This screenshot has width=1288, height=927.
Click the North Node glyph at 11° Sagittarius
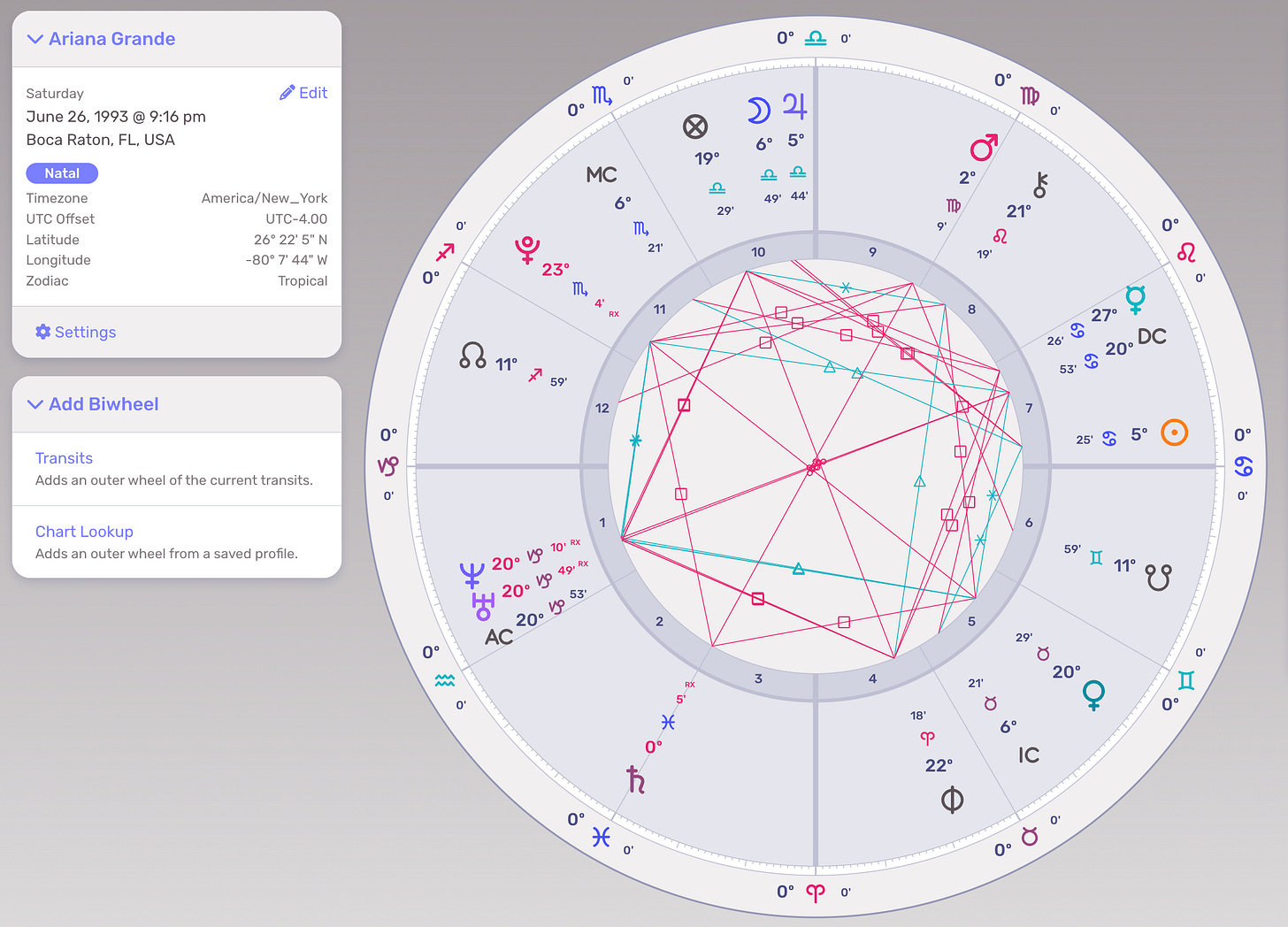[x=473, y=356]
